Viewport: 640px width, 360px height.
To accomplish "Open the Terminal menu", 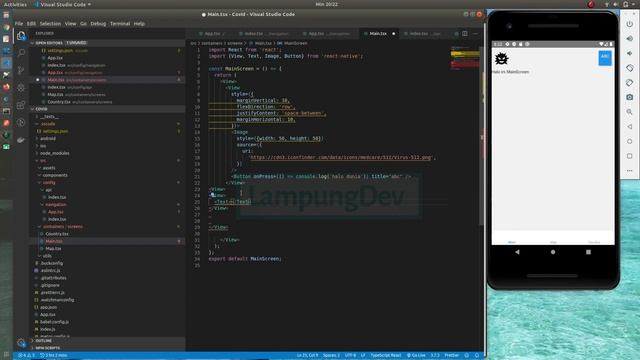I will [x=120, y=24].
